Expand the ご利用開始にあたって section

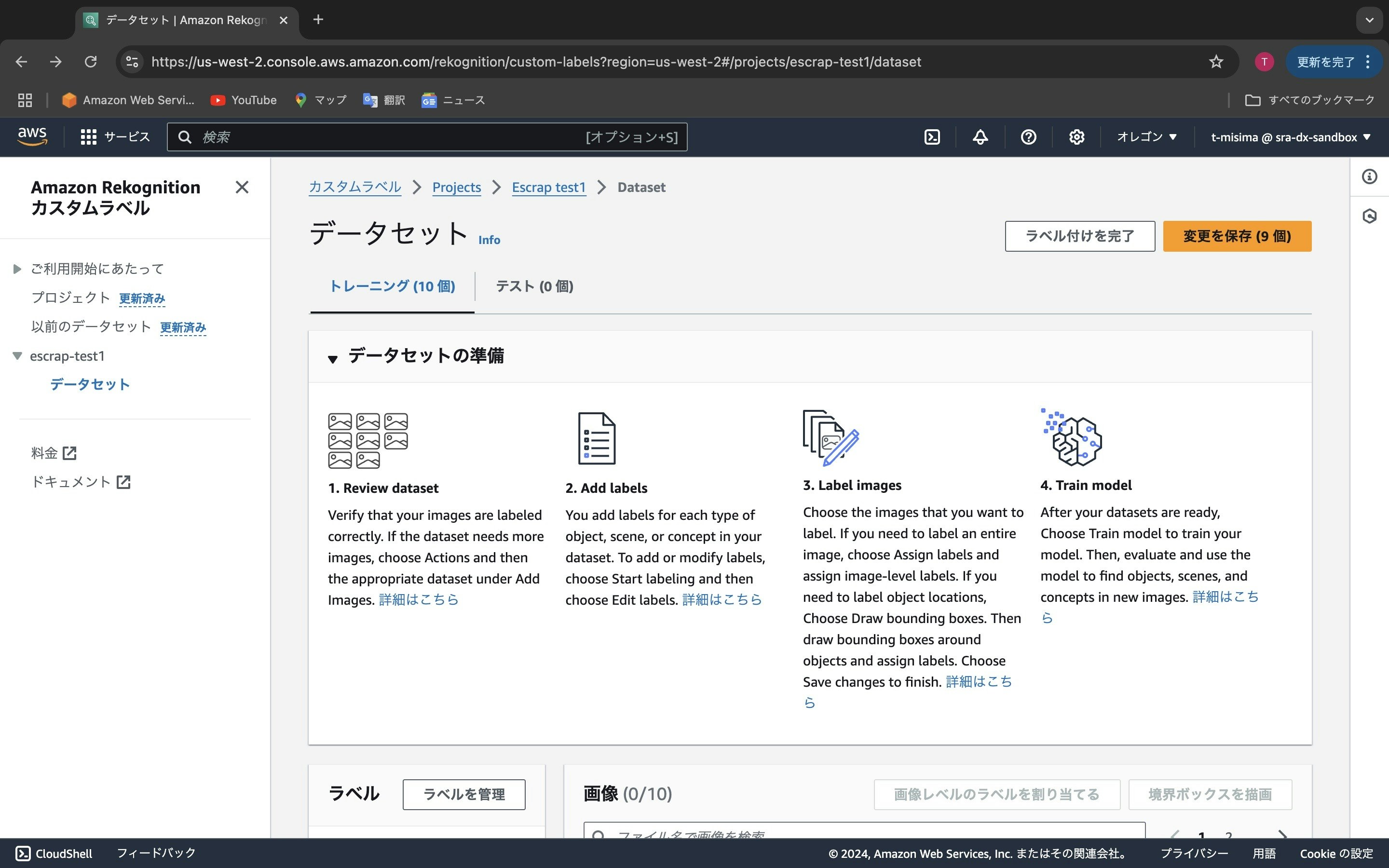pos(17,269)
